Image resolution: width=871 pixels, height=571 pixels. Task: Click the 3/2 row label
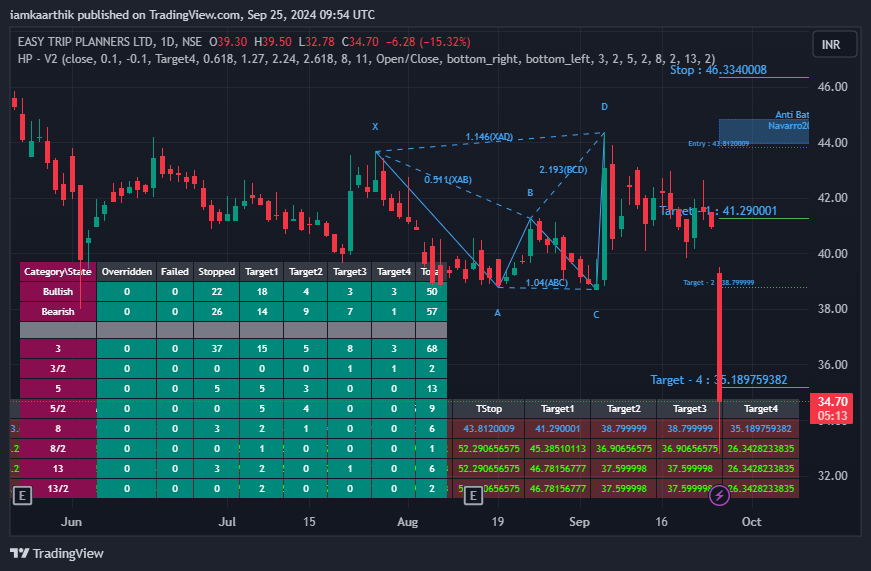[x=58, y=369]
